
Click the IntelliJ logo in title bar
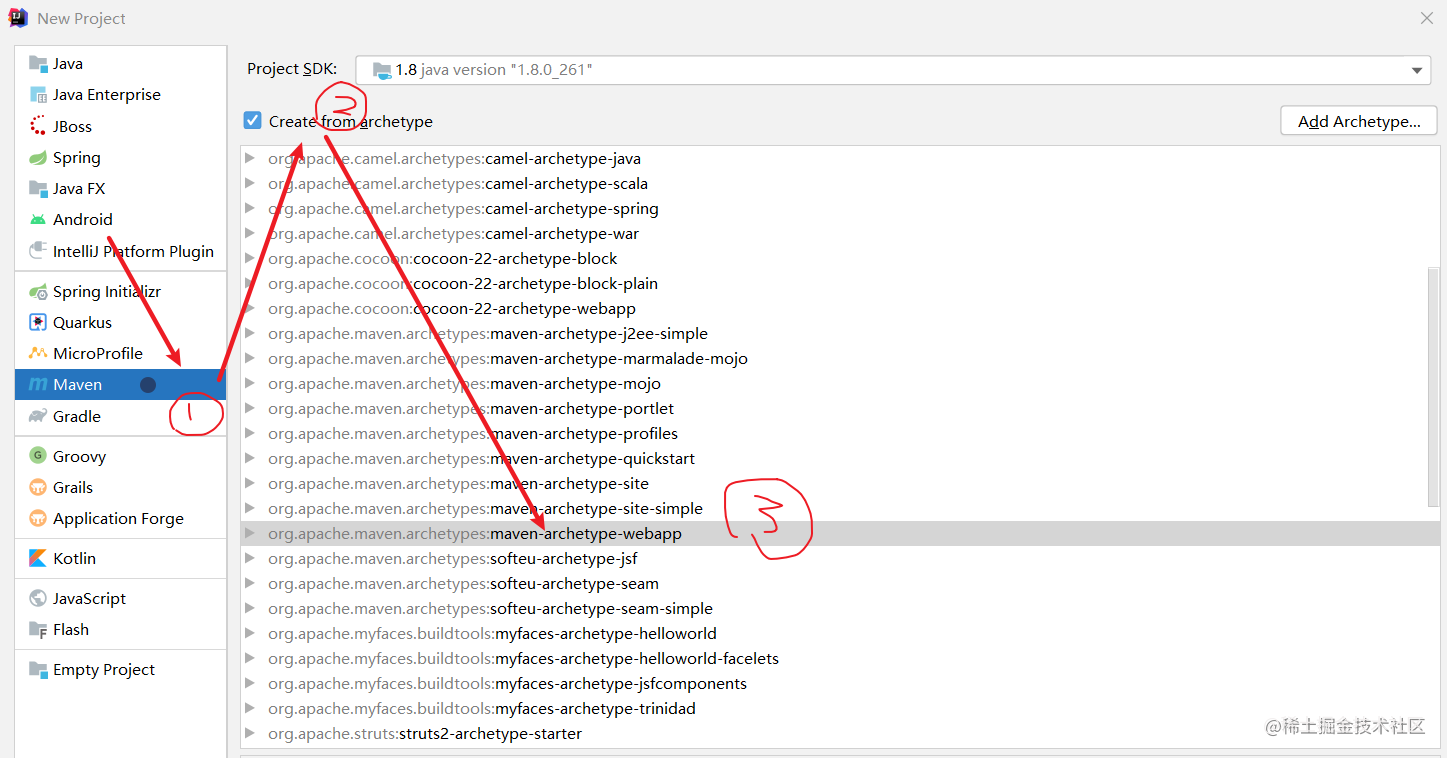18,18
